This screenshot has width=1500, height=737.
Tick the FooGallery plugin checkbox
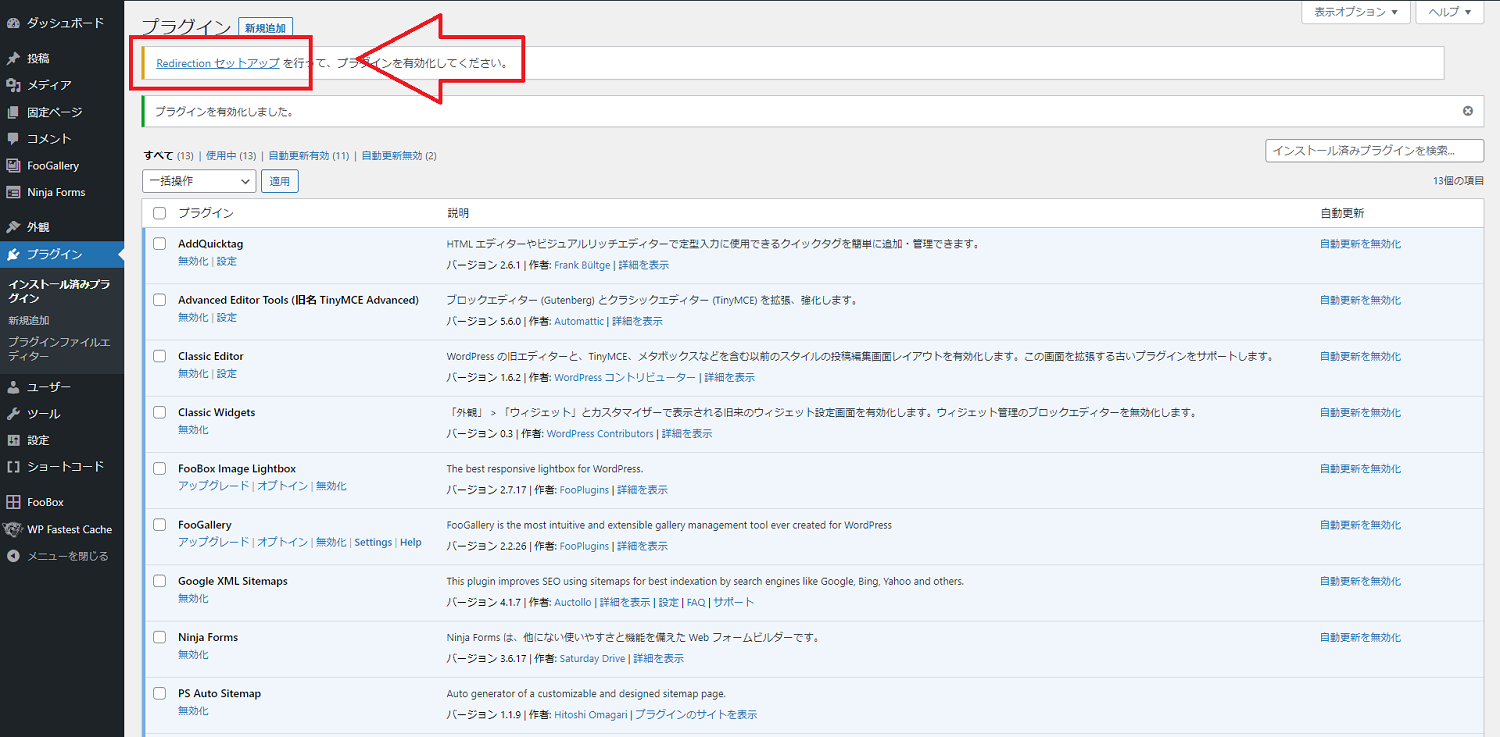(x=159, y=524)
